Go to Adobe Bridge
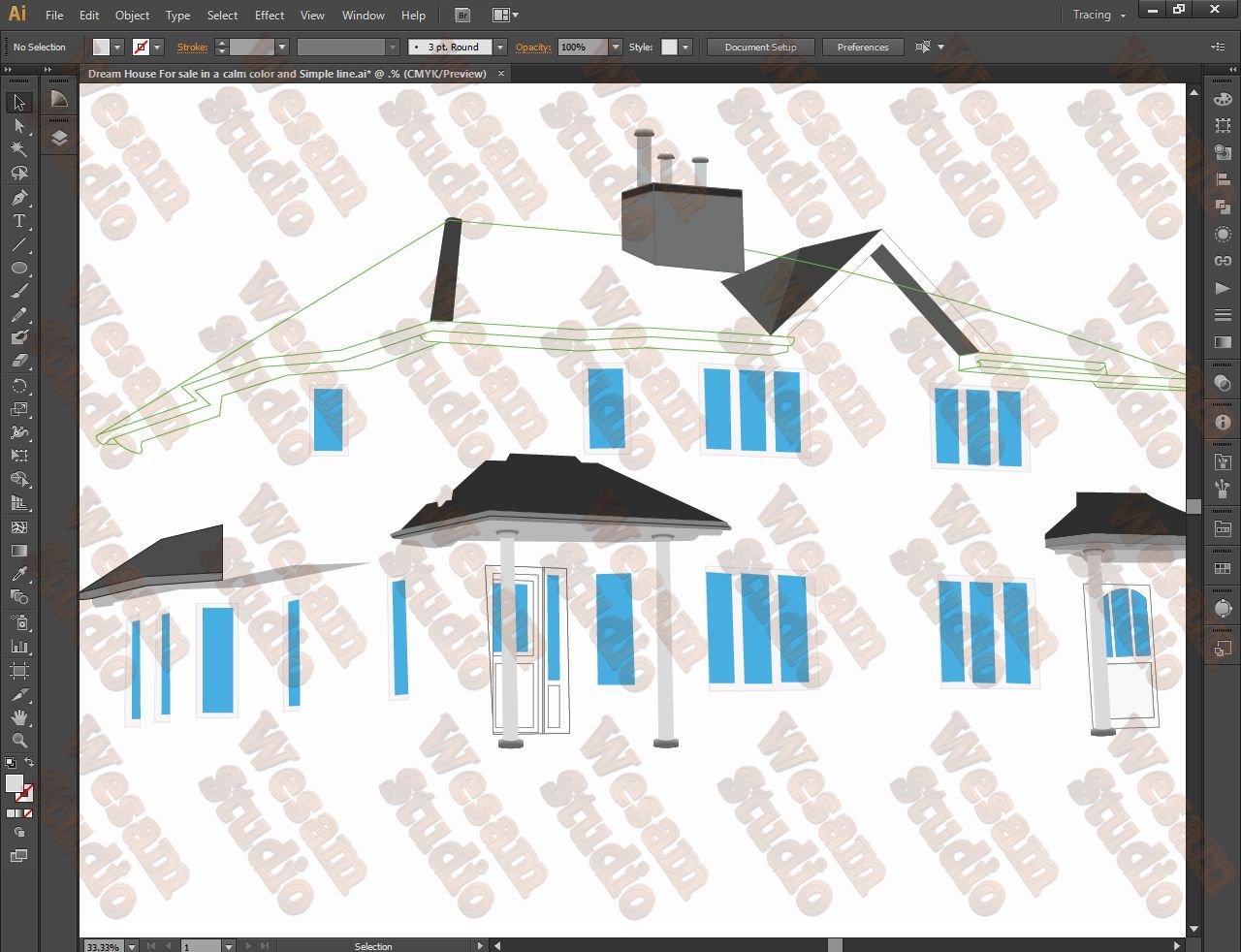 462,16
